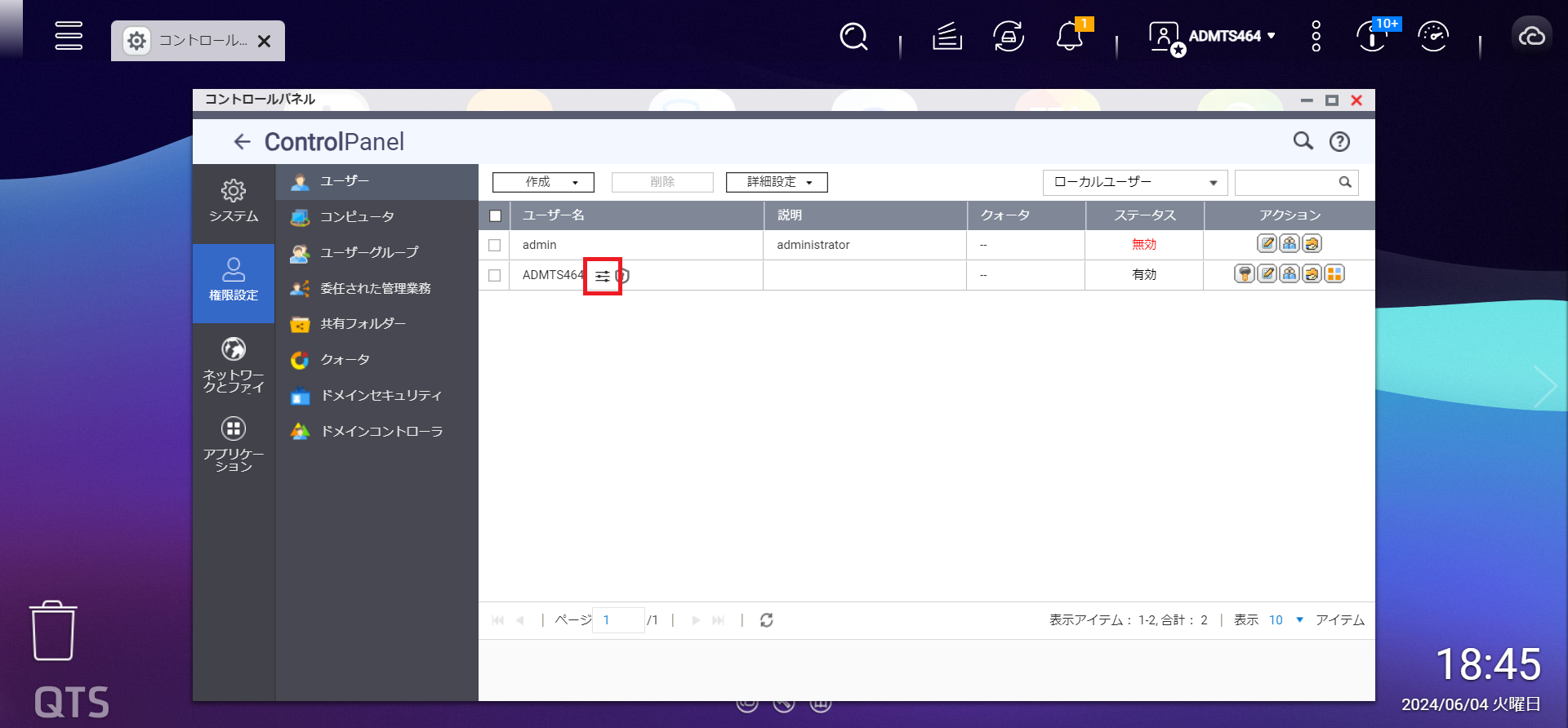
Task: Open the items-per-page 10 dropdown
Action: (x=1286, y=620)
